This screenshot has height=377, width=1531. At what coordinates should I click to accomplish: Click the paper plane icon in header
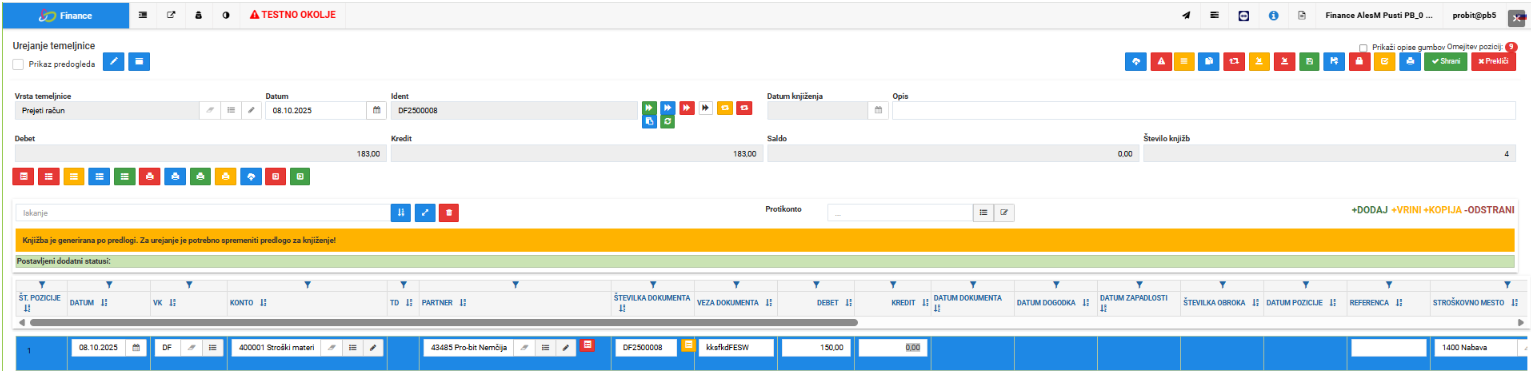pos(1187,16)
